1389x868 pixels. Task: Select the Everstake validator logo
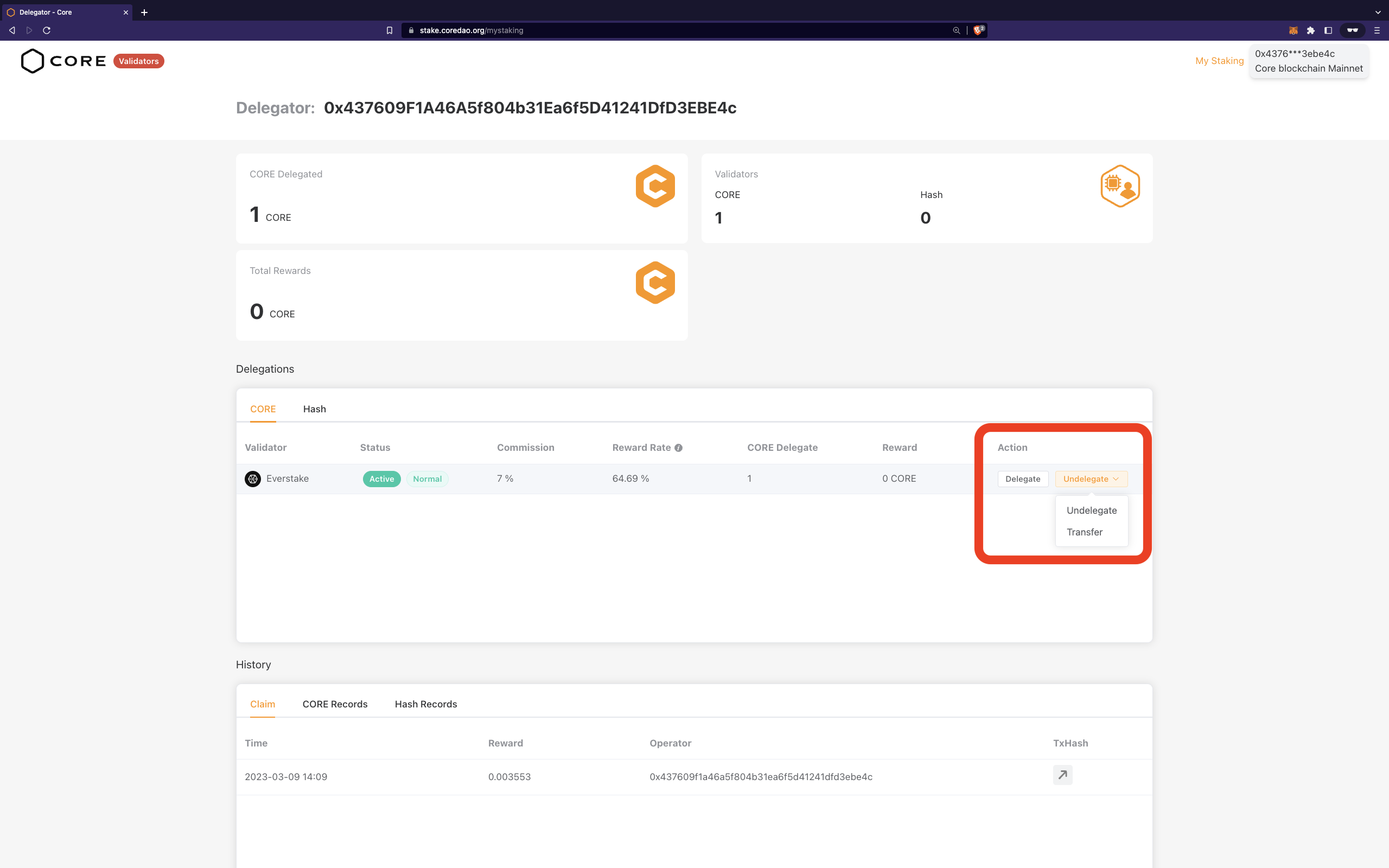[x=252, y=479]
